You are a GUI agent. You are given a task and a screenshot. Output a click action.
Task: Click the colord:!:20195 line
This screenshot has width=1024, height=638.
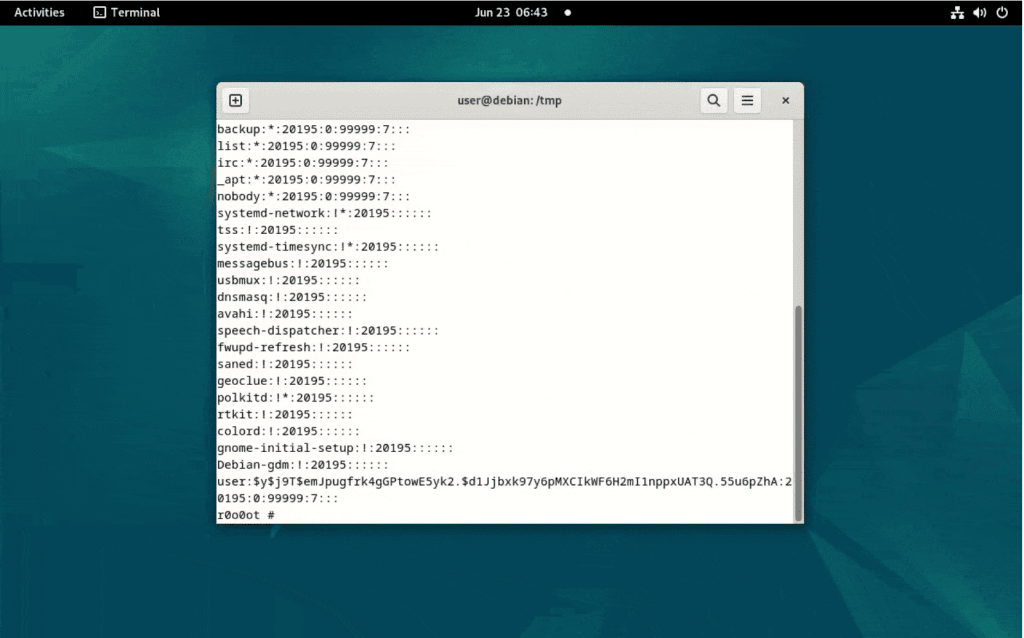(289, 431)
